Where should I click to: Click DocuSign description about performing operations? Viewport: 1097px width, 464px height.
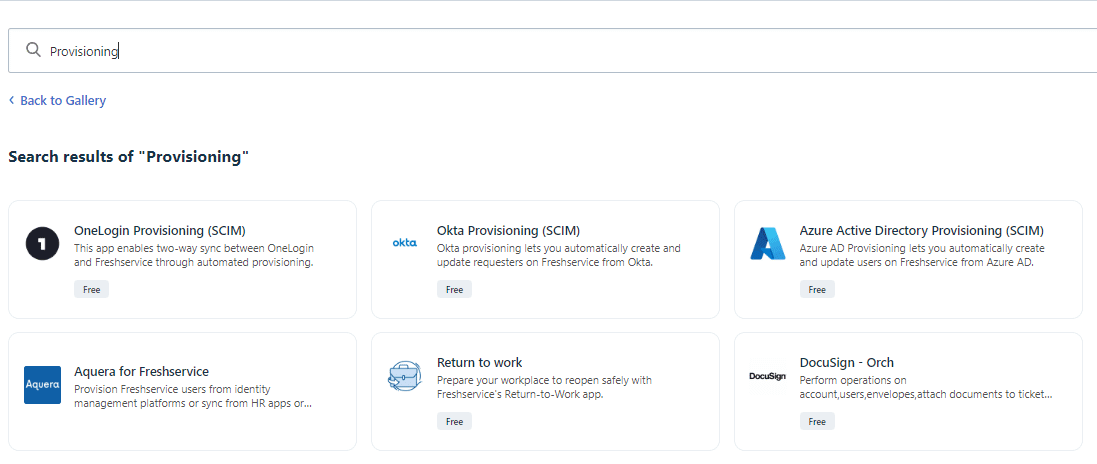[926, 387]
